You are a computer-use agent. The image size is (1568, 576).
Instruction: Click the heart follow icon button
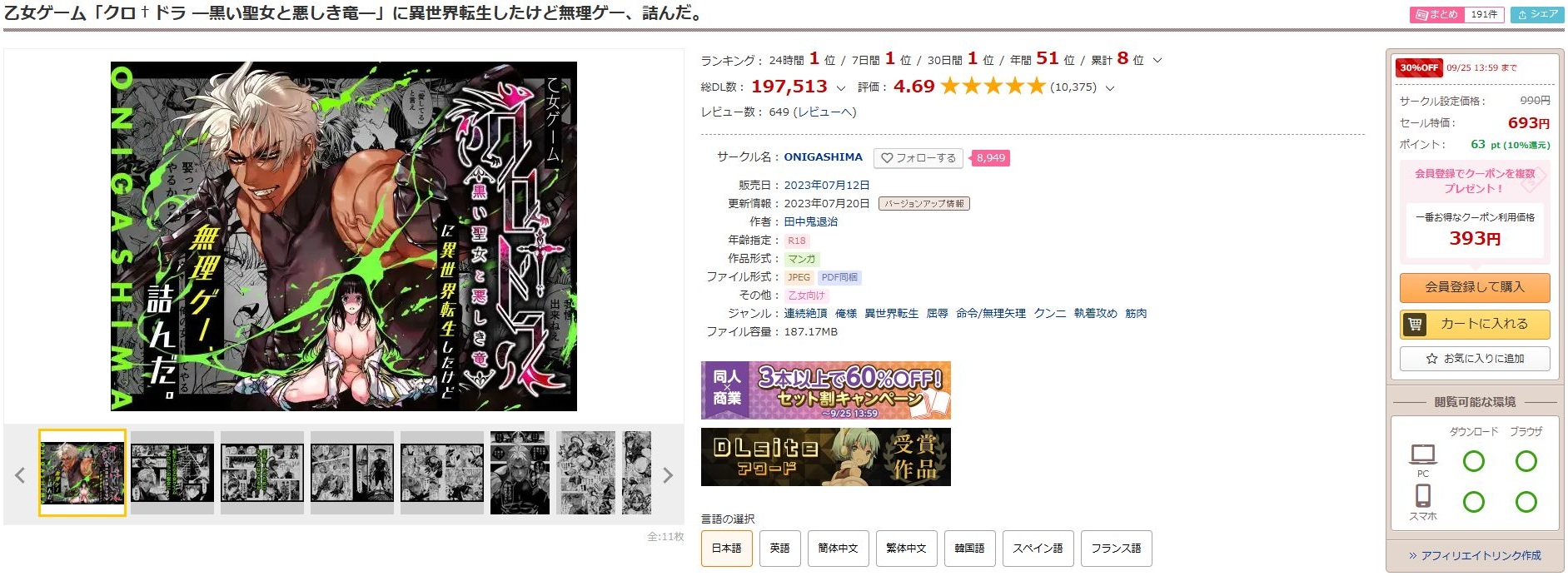918,158
